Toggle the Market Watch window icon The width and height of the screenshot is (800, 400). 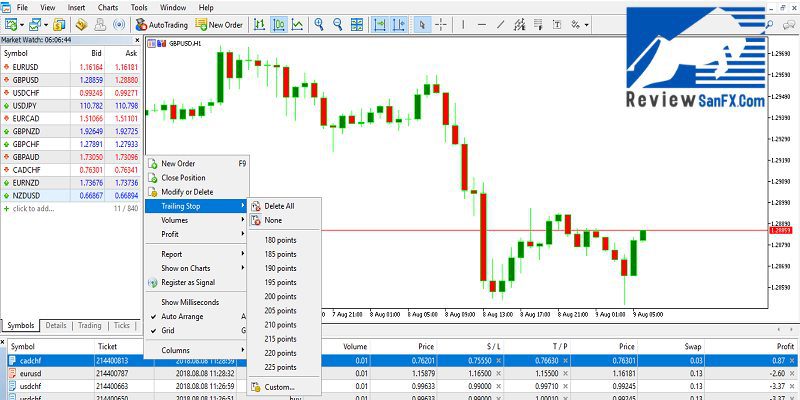point(59,24)
